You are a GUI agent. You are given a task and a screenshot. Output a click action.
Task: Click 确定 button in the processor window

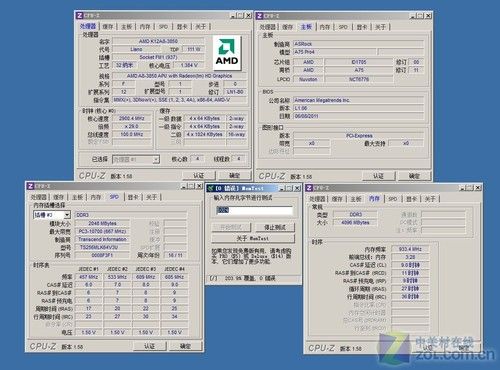[x=235, y=175]
